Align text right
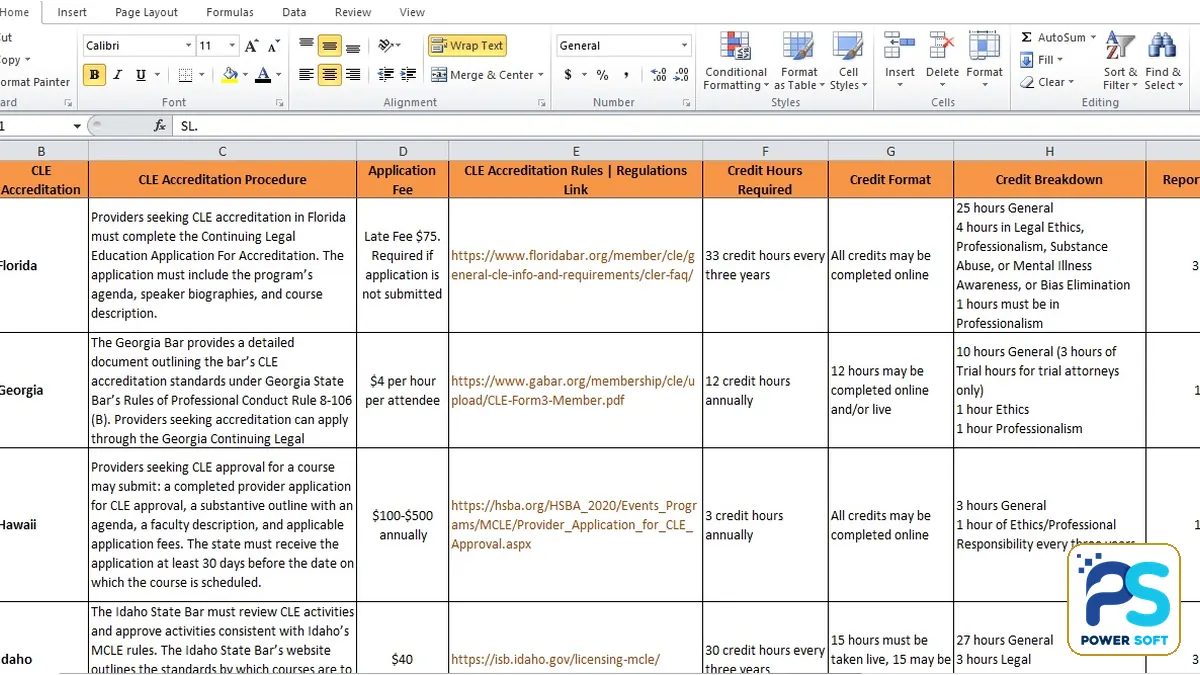 (352, 75)
